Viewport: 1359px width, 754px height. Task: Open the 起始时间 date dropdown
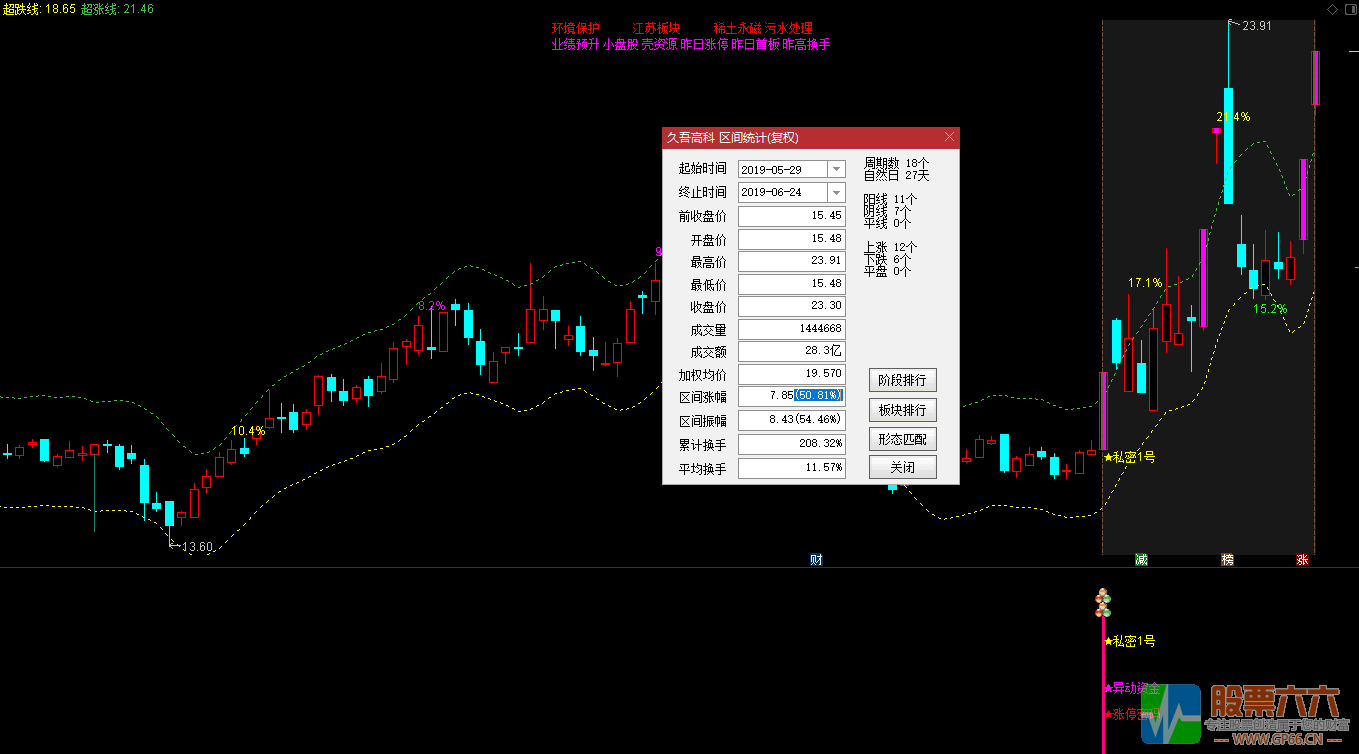838,168
